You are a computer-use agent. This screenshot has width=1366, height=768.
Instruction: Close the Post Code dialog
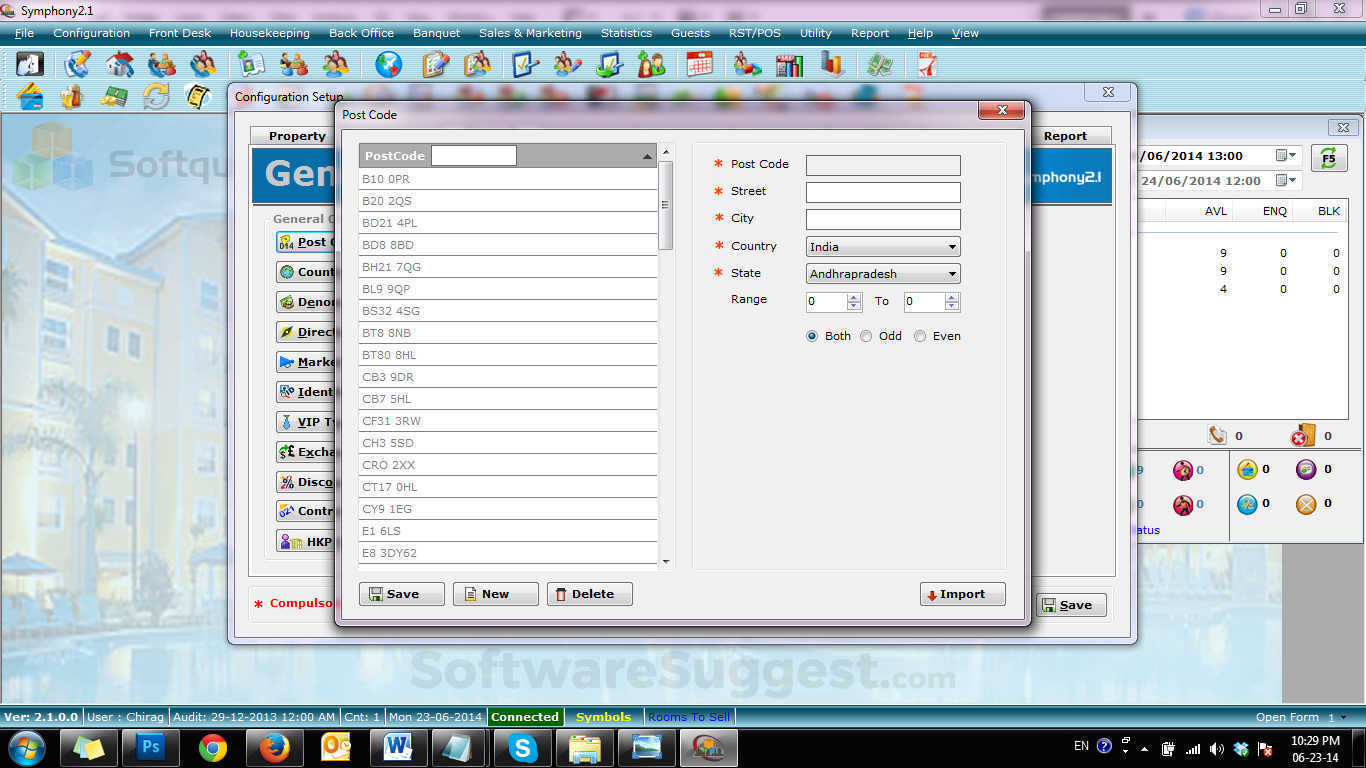[x=1000, y=111]
